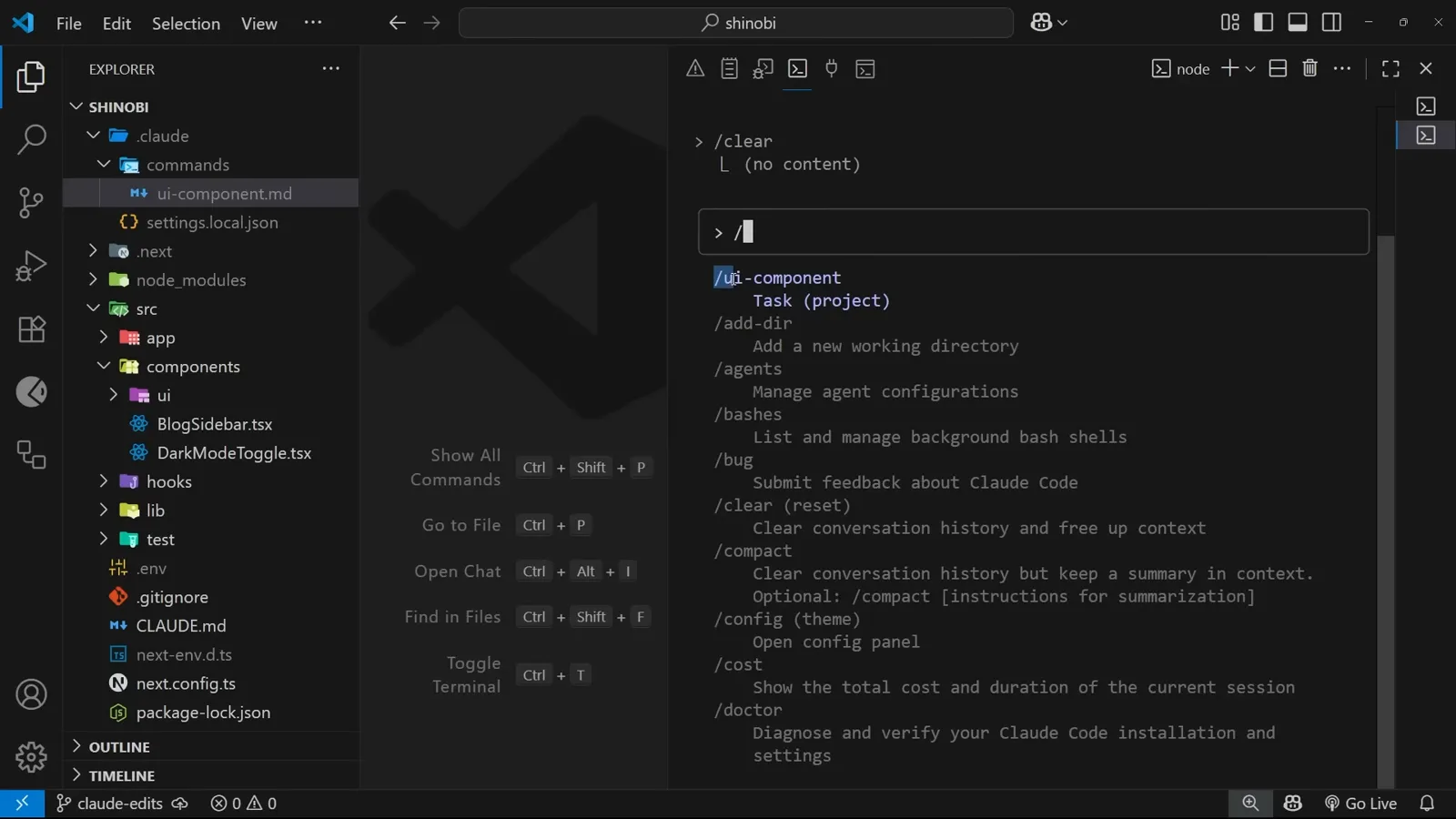Collapse the SHINOBI root folder

76,106
